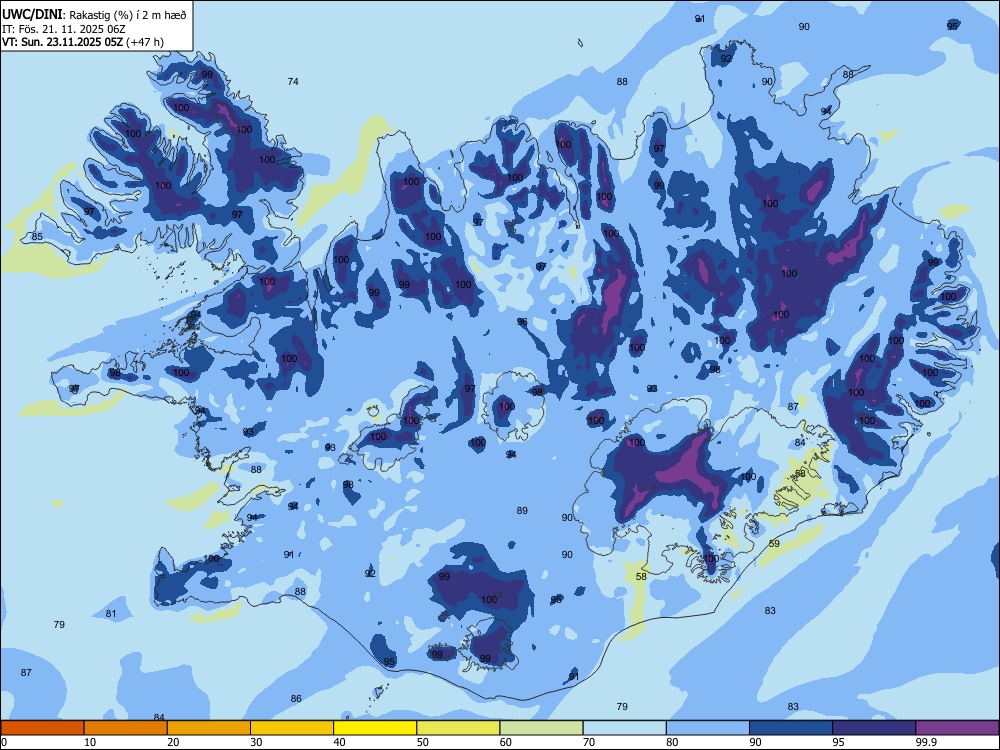Screen dimensions: 1000x750
Task: Select the legend scale label 10
Action: pyautogui.click(x=90, y=742)
